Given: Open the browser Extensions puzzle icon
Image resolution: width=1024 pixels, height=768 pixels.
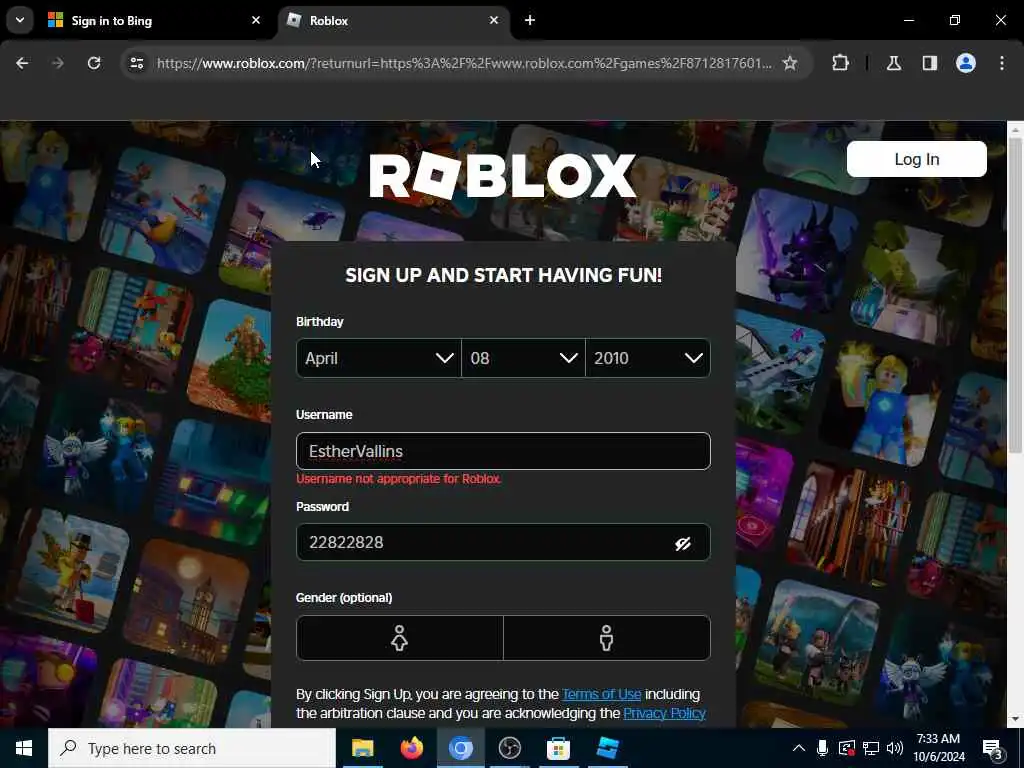Looking at the screenshot, I should tap(840, 63).
